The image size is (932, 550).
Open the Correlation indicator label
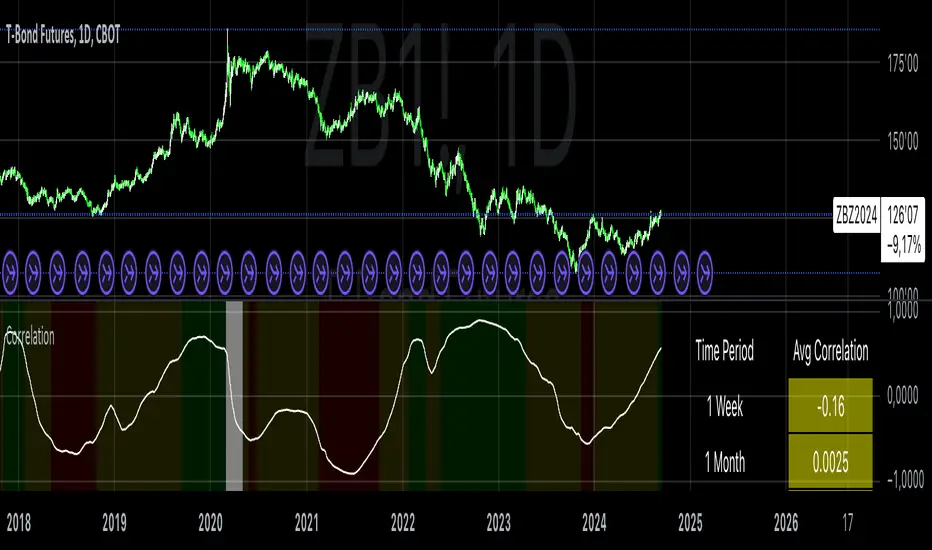coord(30,337)
